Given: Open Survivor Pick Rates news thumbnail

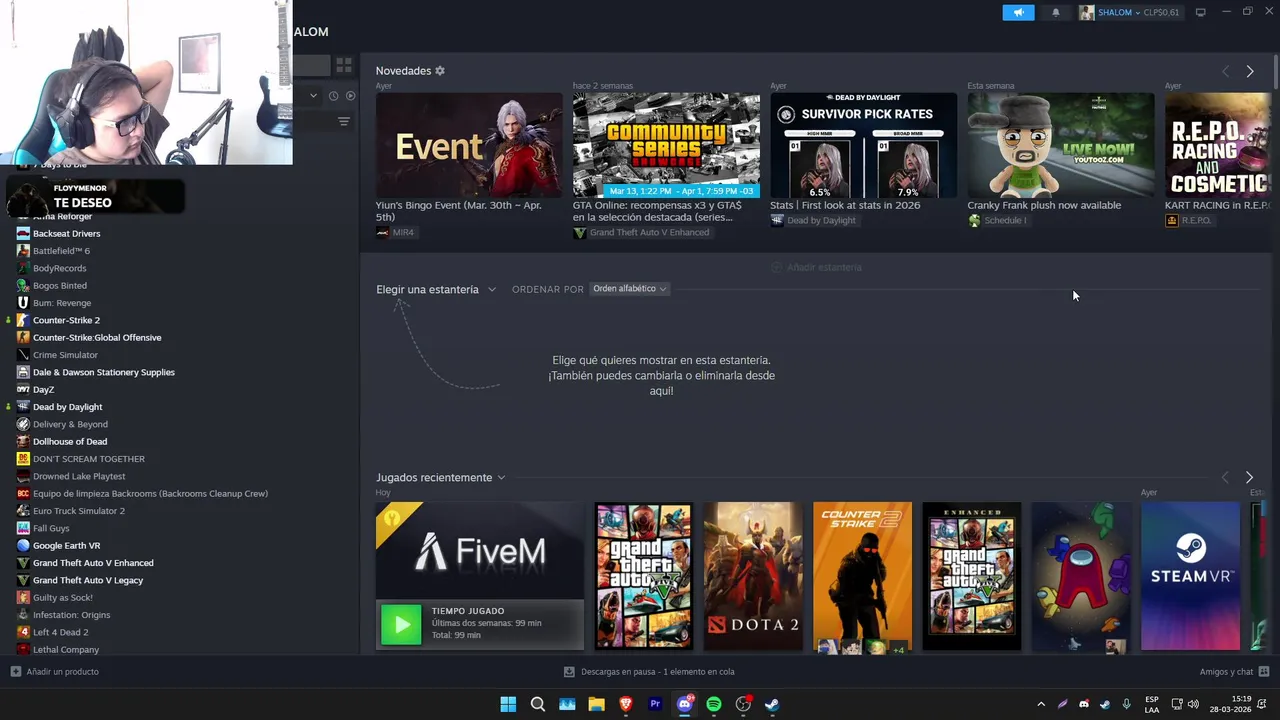Looking at the screenshot, I should 863,146.
